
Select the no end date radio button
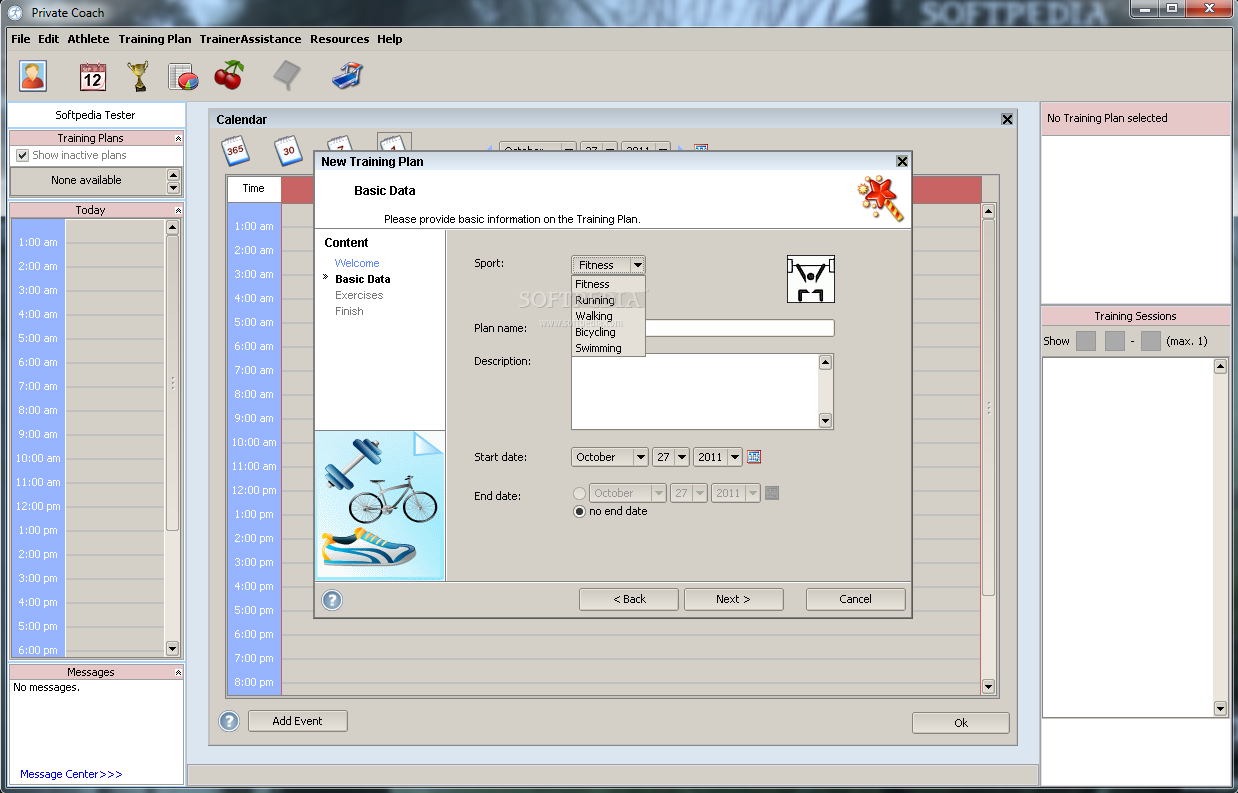[x=579, y=511]
